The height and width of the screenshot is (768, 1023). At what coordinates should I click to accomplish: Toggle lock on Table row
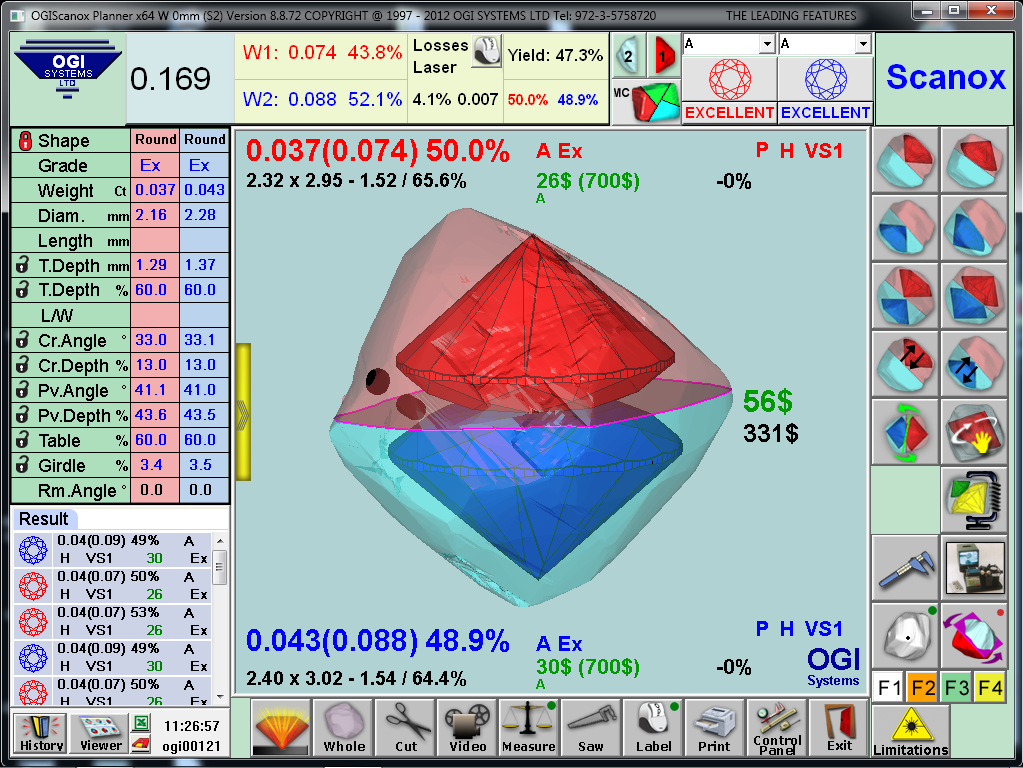[22, 440]
